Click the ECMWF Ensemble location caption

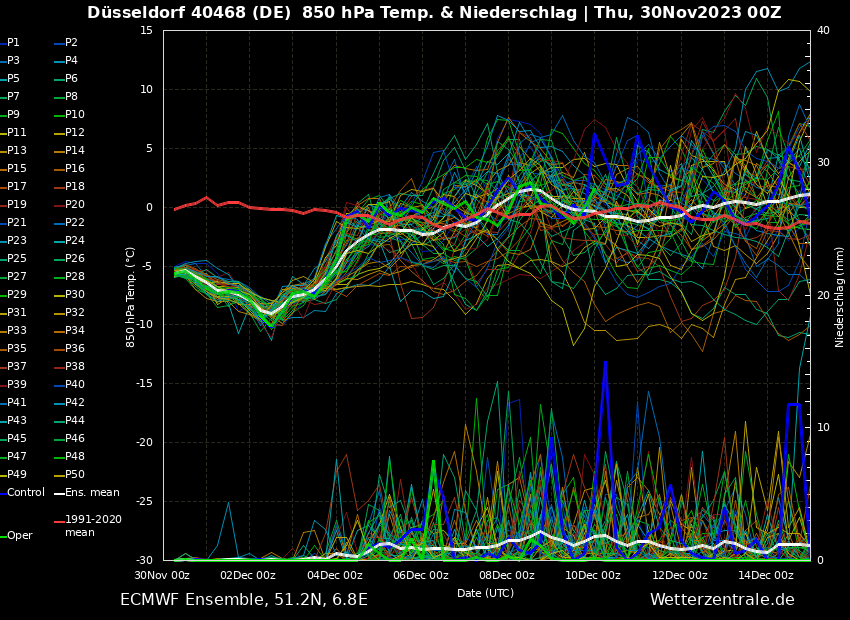coord(244,600)
